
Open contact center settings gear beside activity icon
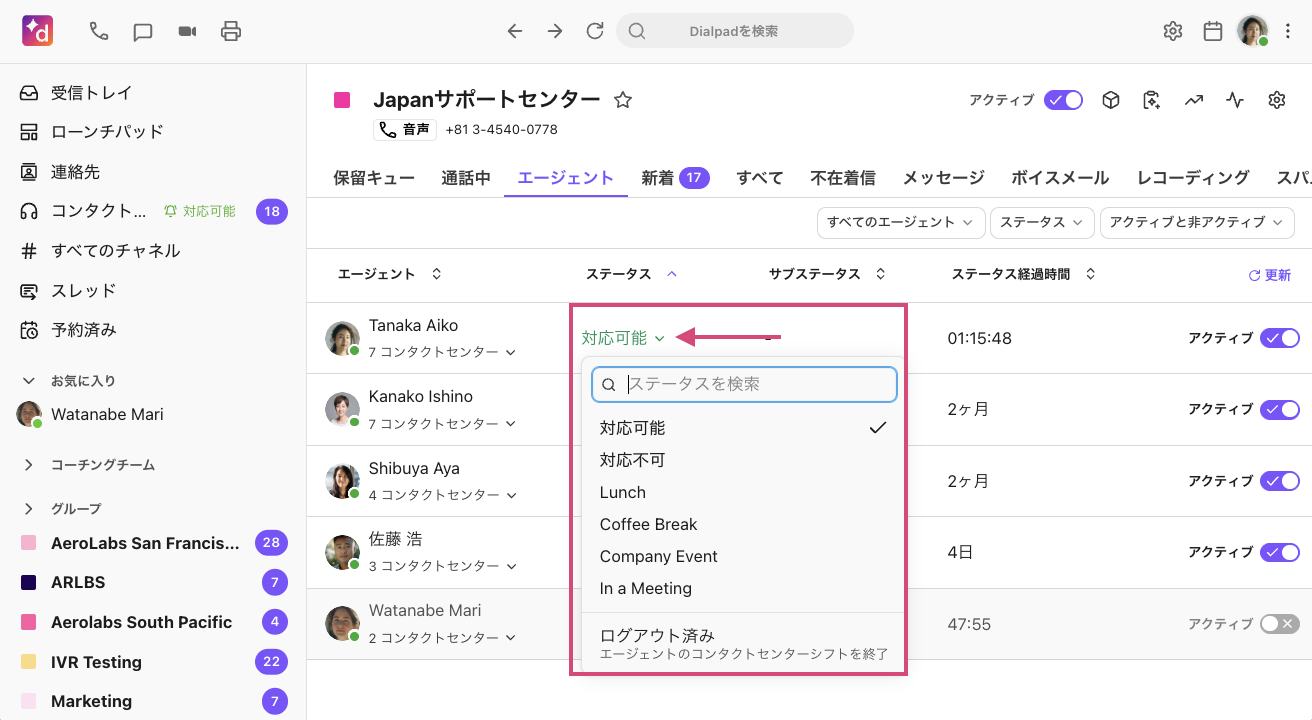click(x=1276, y=100)
